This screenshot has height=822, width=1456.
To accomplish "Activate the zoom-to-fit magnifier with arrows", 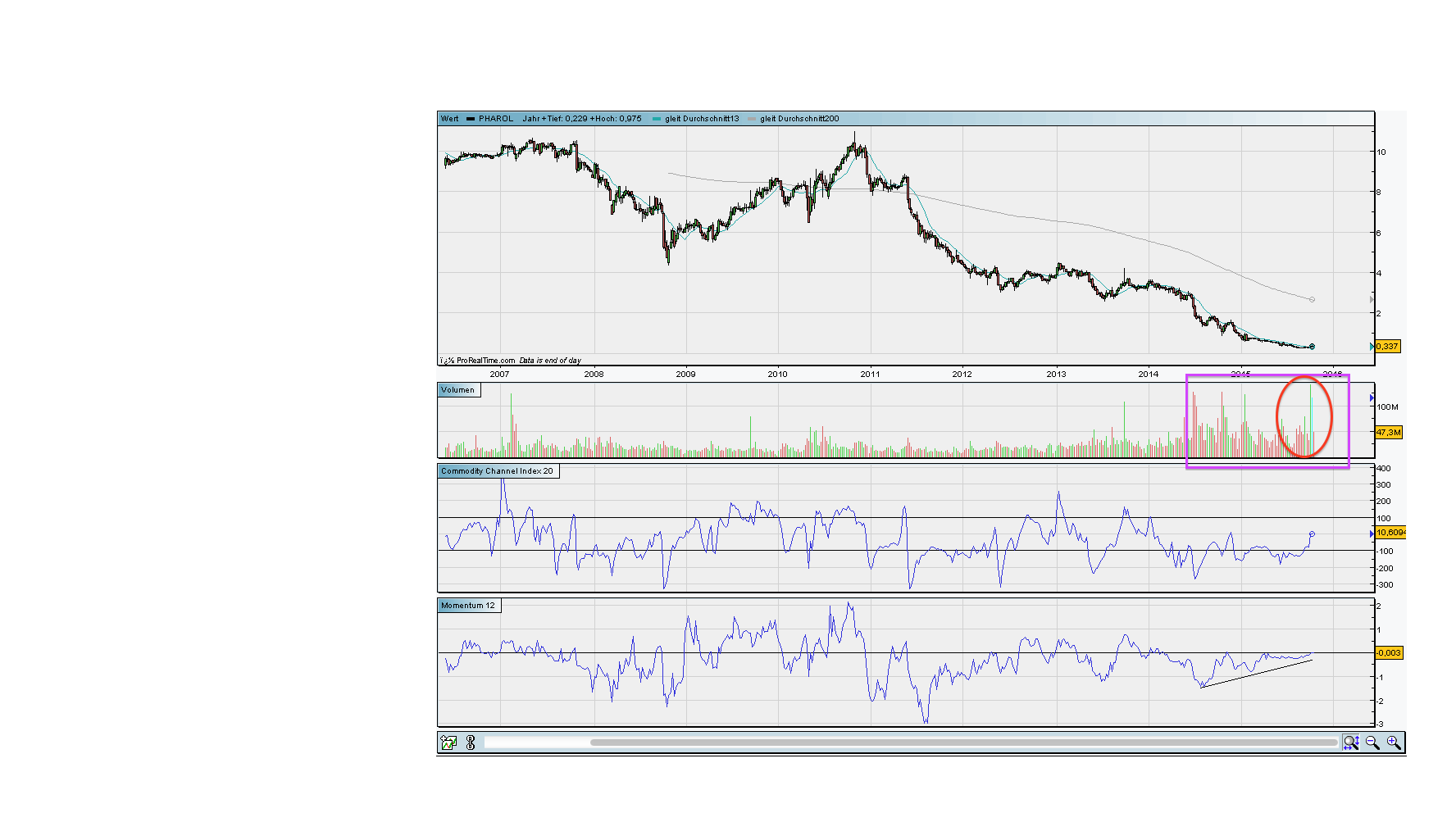I will click(1351, 743).
